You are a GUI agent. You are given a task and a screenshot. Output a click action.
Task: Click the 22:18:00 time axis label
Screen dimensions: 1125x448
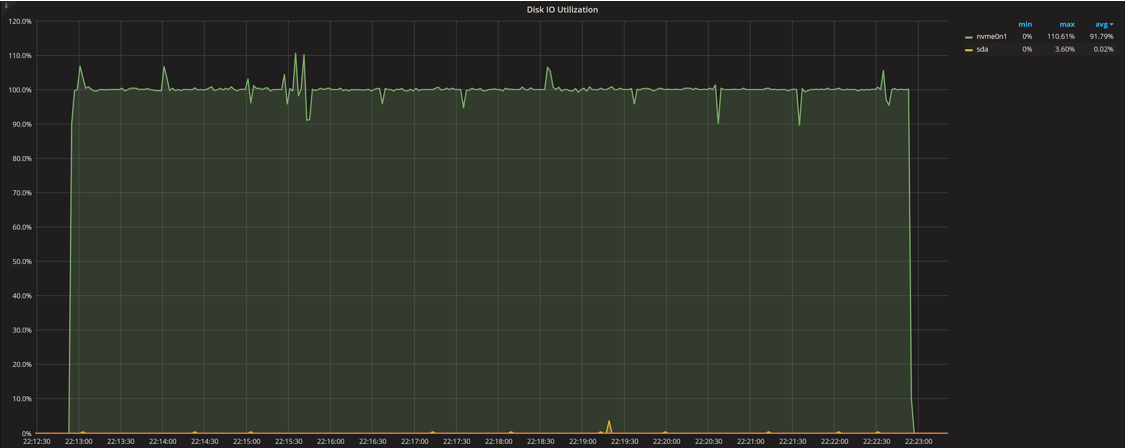(497, 441)
